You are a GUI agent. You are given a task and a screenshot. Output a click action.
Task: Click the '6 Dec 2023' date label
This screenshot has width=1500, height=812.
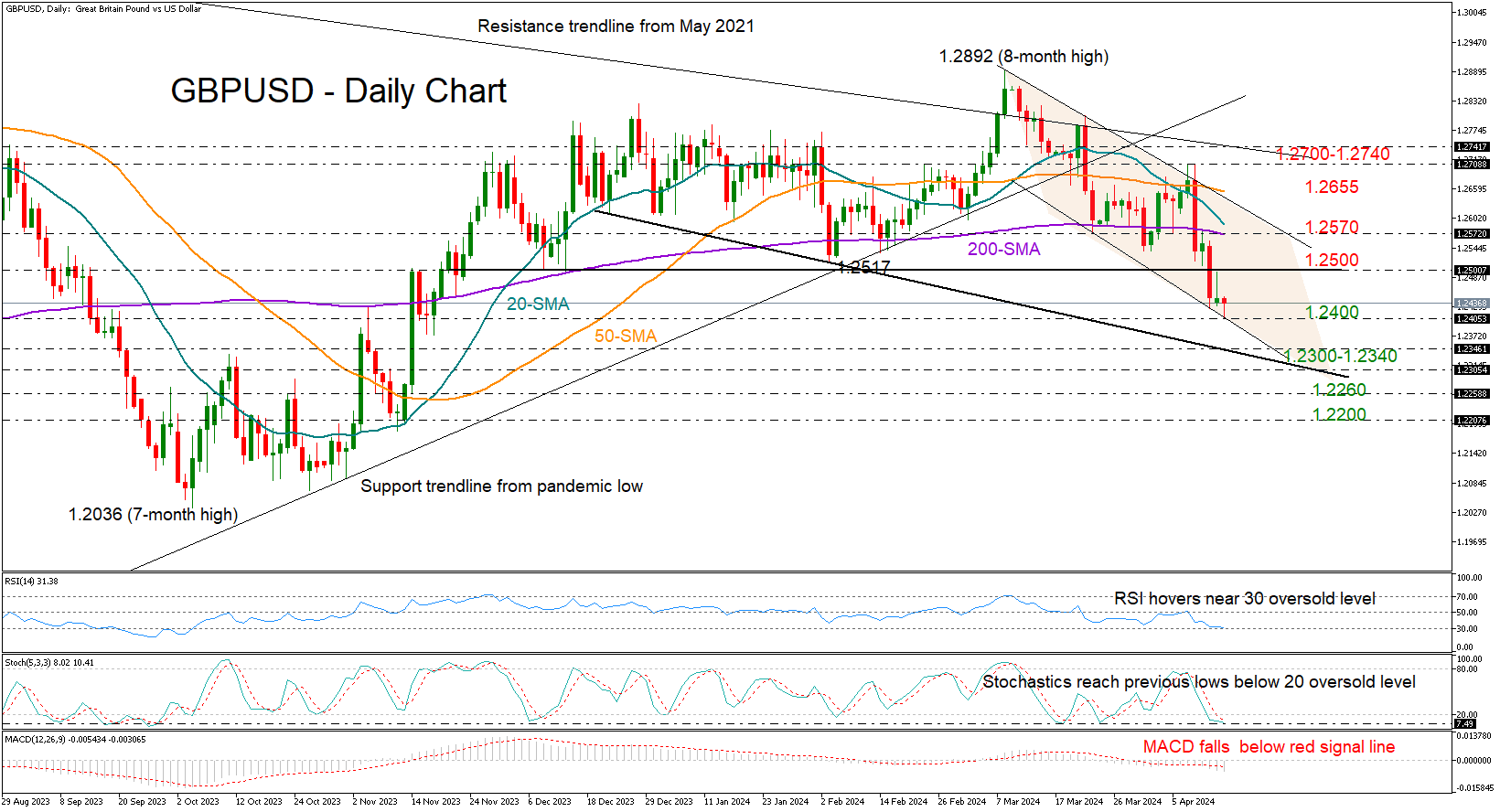pos(550,801)
